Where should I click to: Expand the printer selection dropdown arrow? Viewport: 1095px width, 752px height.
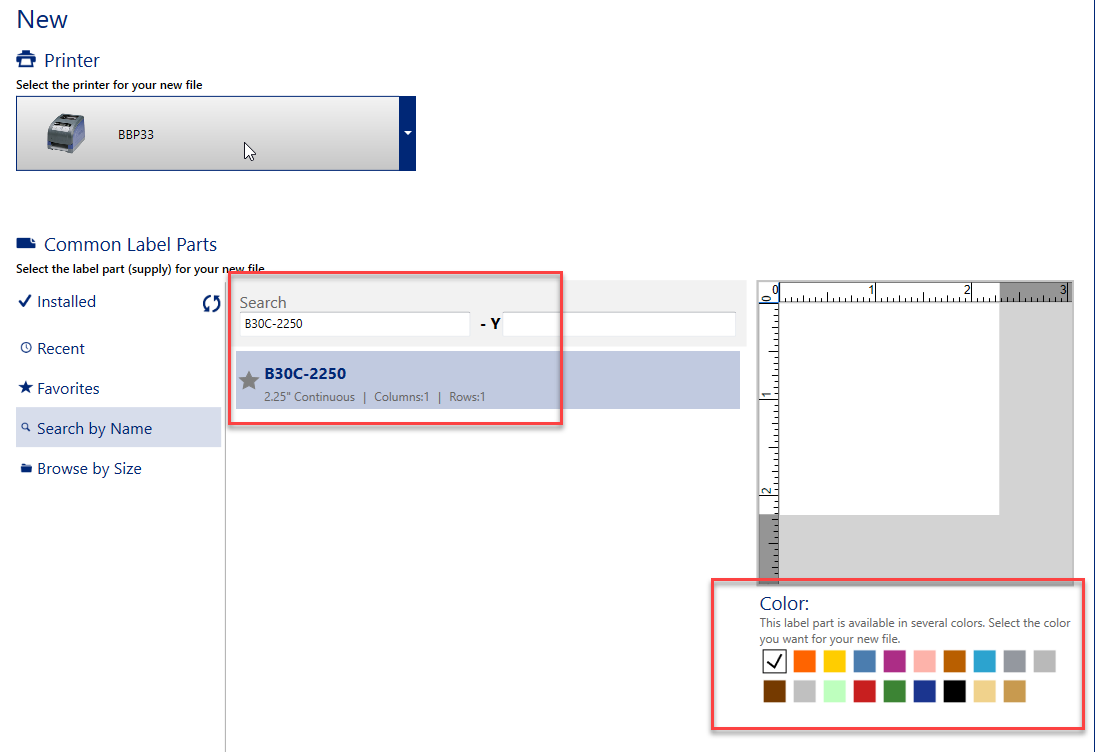pos(407,133)
